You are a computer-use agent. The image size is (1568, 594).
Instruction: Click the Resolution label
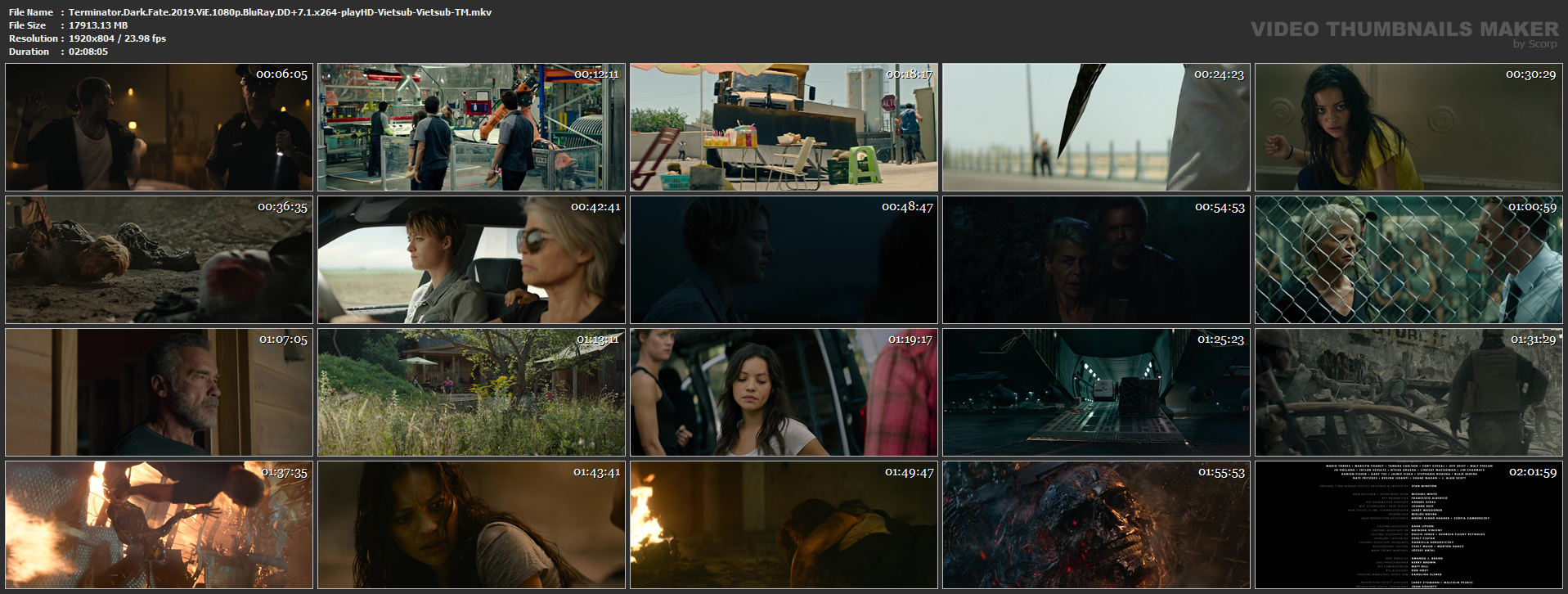34,38
